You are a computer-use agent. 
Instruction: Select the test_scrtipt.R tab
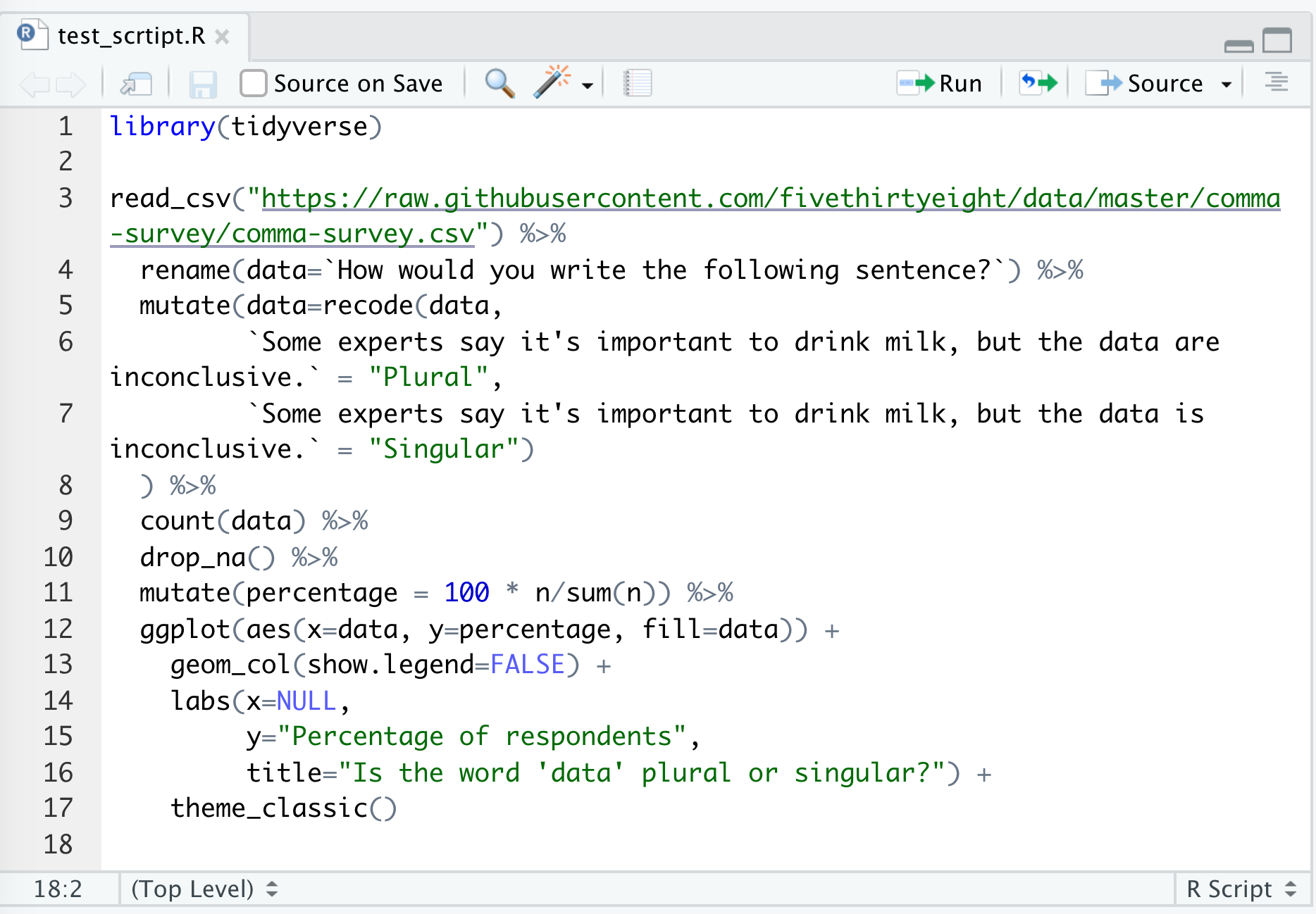pyautogui.click(x=131, y=36)
